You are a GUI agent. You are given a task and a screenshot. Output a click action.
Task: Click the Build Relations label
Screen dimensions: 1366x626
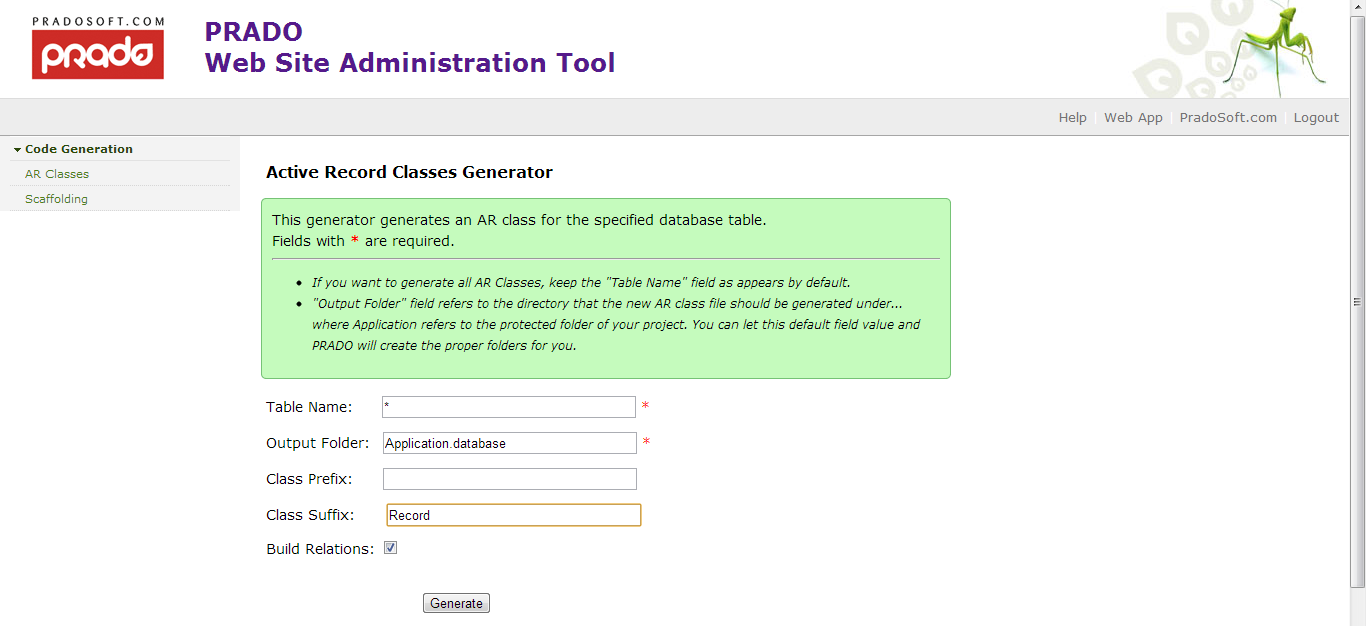(x=320, y=549)
